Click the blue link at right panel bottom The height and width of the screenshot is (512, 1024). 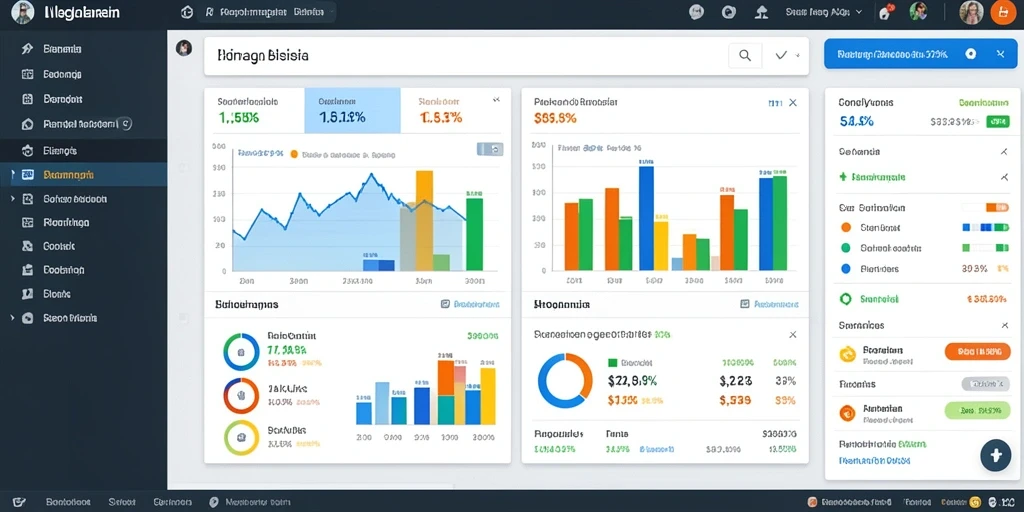[874, 460]
